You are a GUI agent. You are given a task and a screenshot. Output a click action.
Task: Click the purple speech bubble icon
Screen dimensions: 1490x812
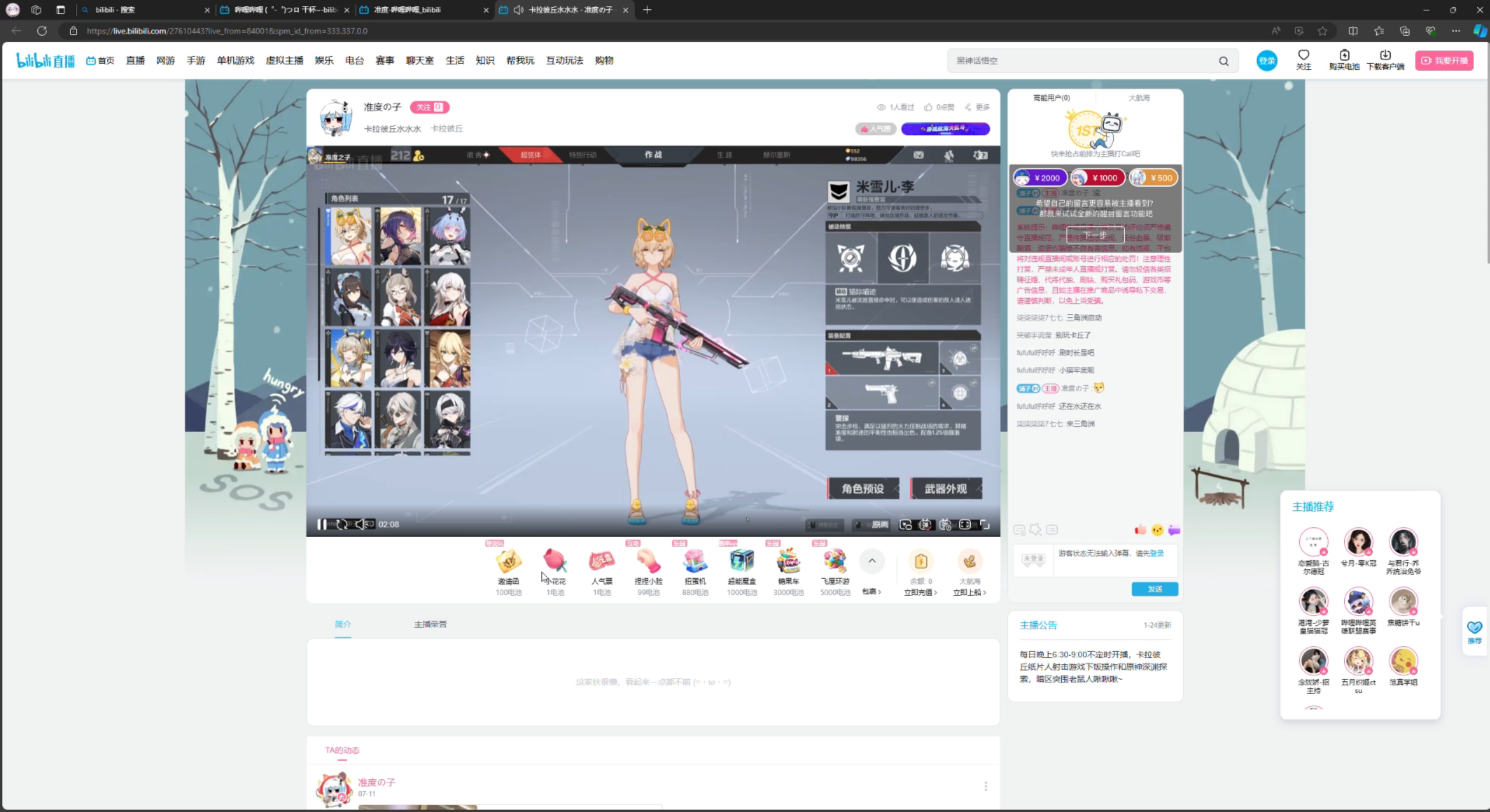coord(1174,530)
